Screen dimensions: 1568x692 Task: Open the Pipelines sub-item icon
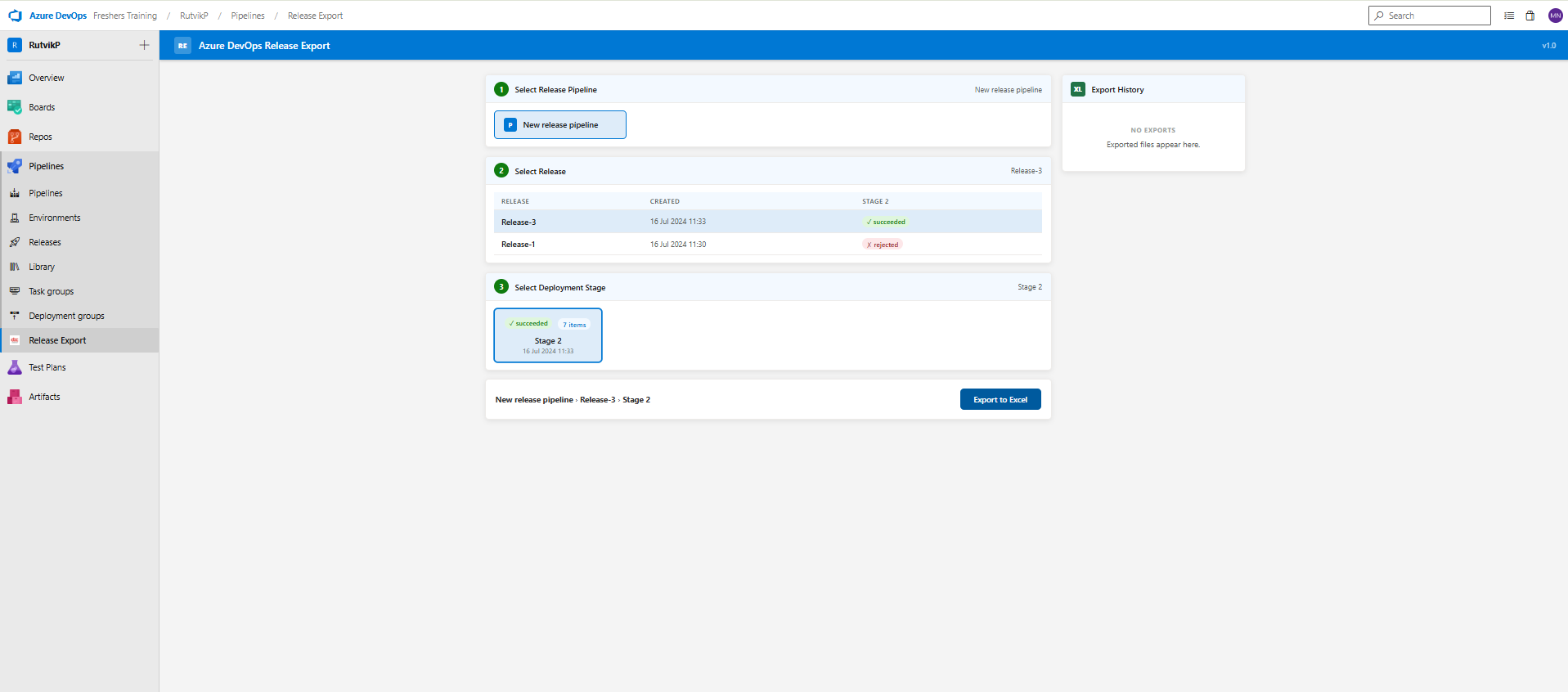(15, 193)
